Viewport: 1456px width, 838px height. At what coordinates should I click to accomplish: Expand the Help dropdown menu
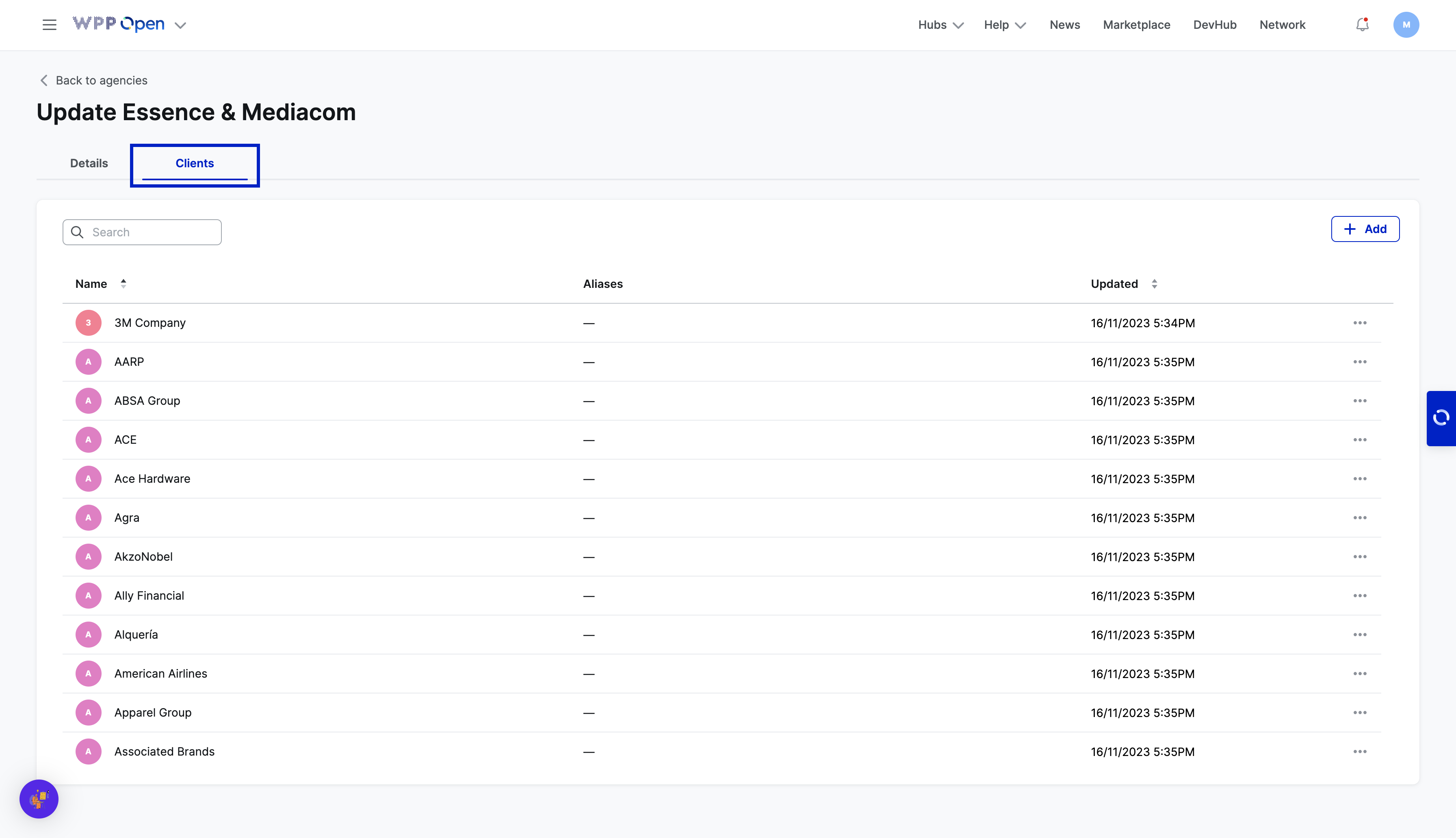coord(1004,25)
